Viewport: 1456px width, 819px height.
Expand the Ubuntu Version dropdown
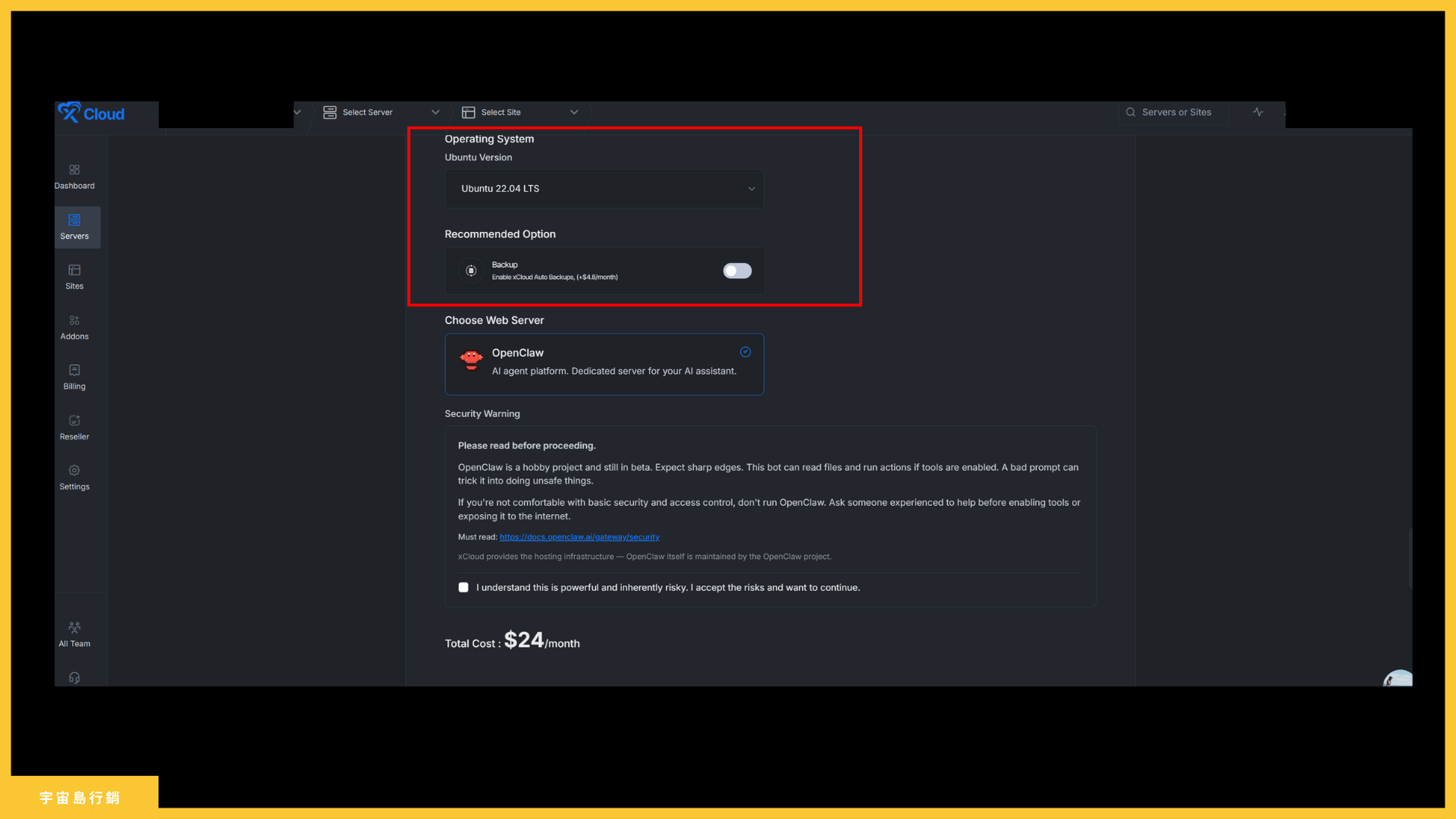pyautogui.click(x=604, y=189)
